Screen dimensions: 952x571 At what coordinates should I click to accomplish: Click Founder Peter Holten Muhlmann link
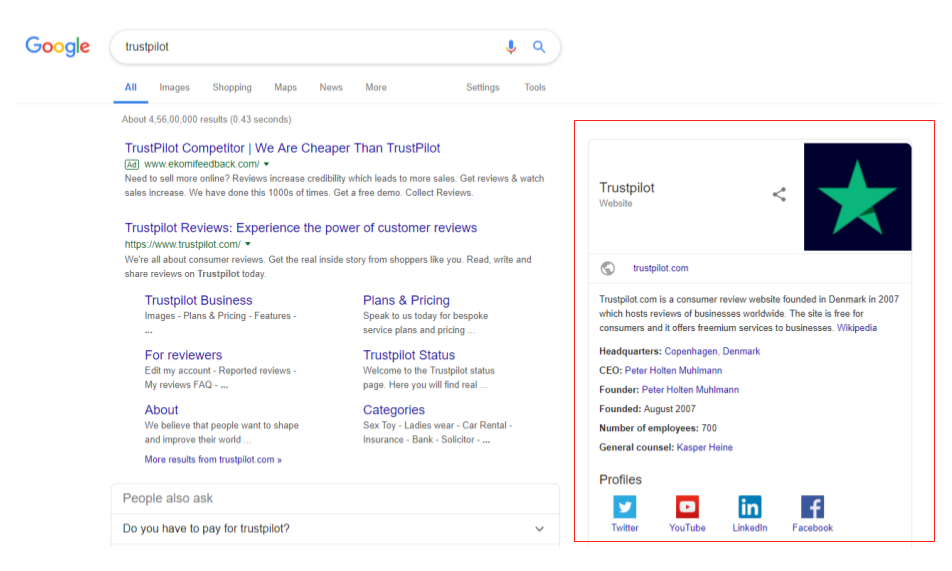point(690,389)
